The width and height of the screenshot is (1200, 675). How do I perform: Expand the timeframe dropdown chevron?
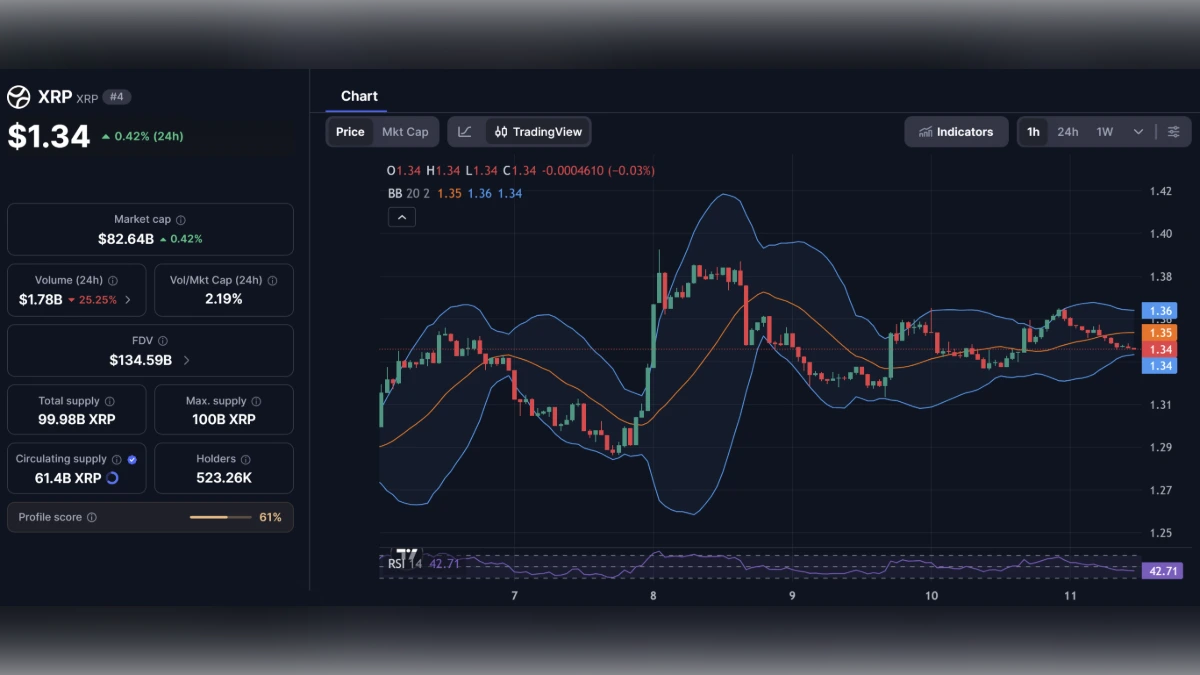1138,131
